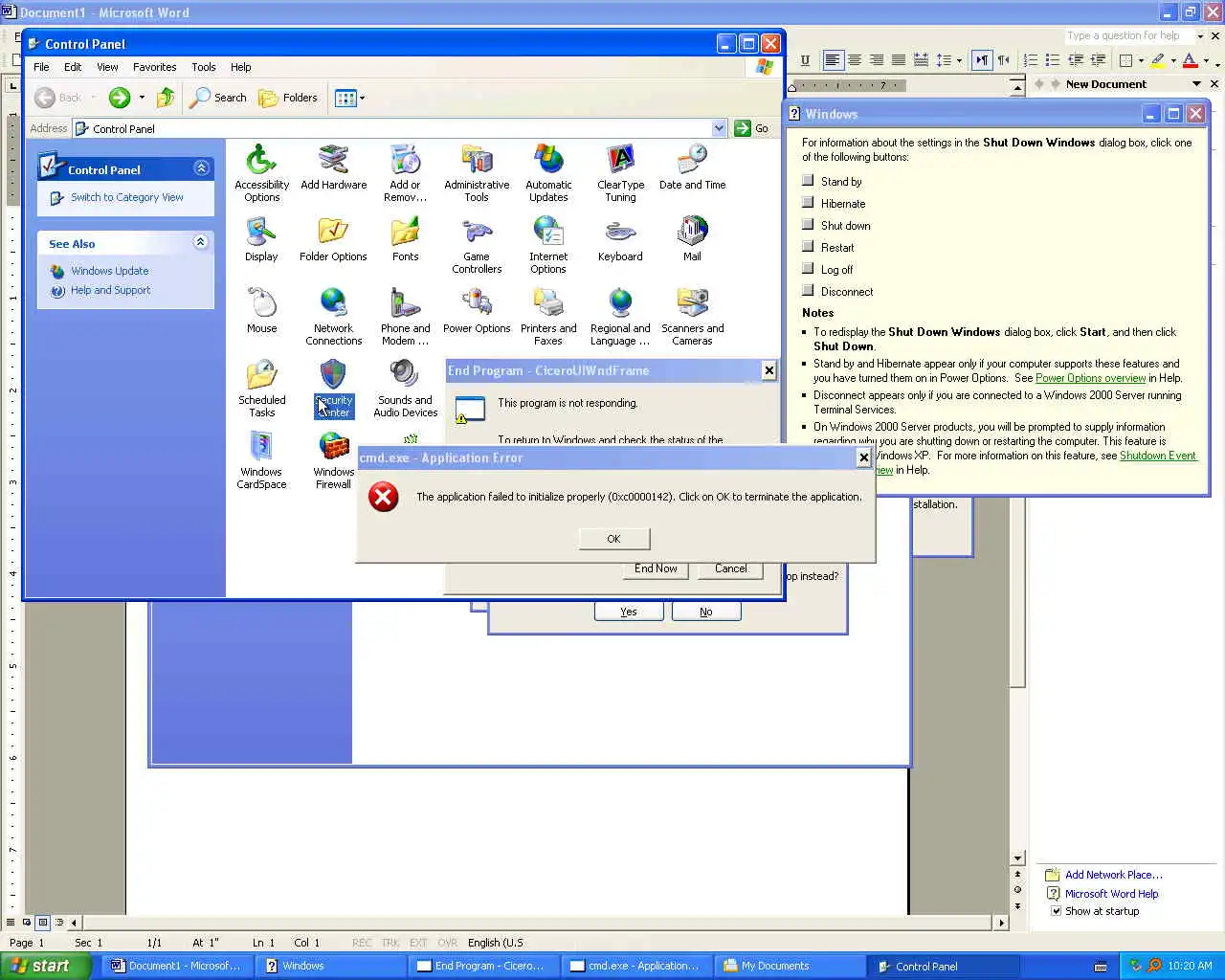Open the Help menu in Control Panel
This screenshot has height=980, width=1225.
(x=240, y=67)
